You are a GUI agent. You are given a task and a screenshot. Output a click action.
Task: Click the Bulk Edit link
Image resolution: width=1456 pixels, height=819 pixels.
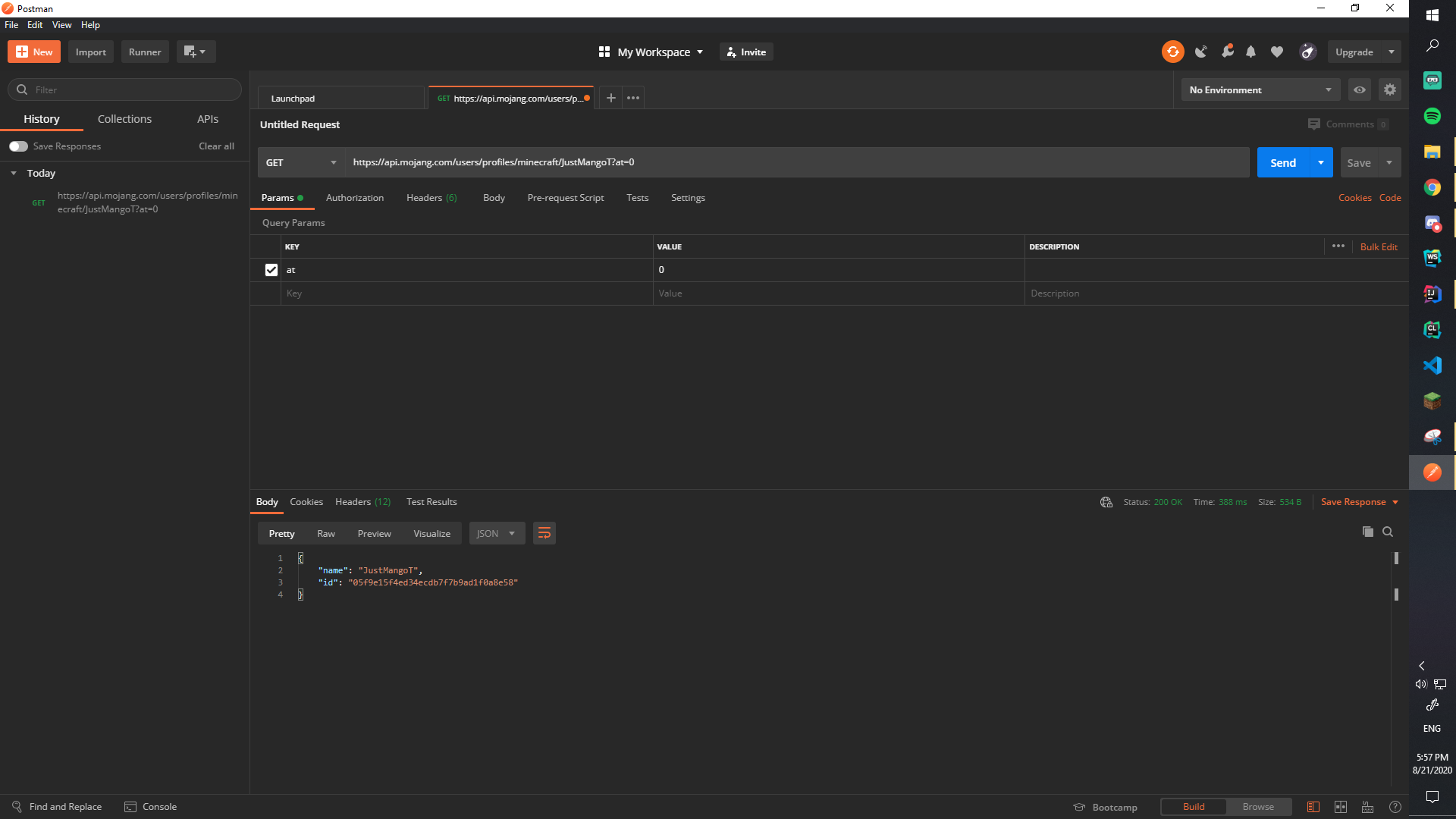click(x=1378, y=246)
